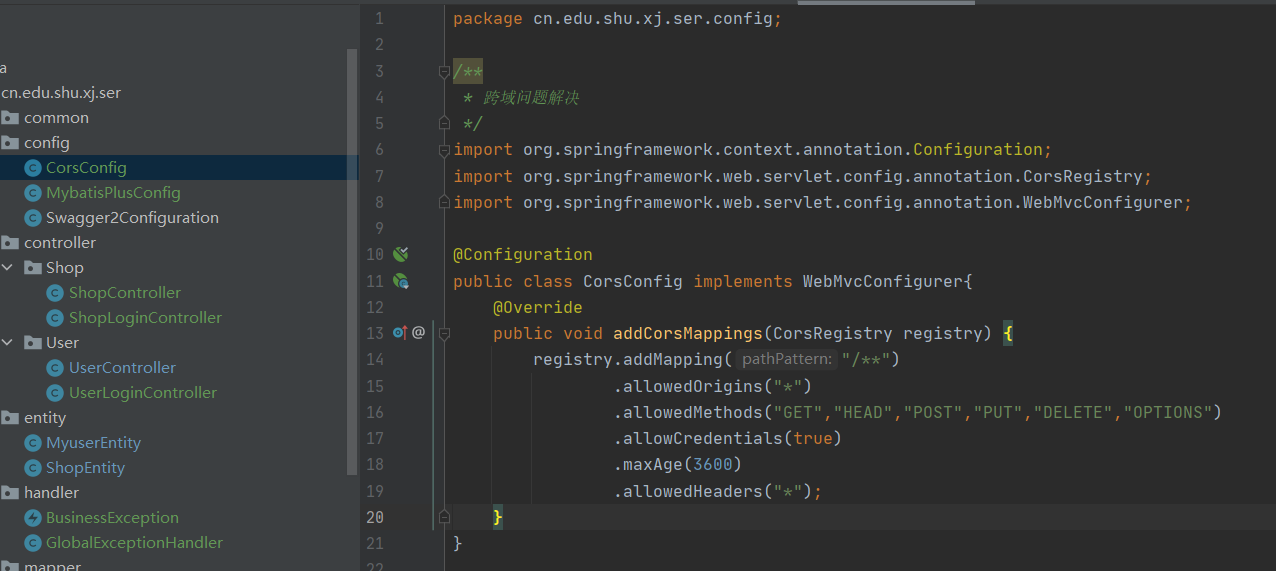This screenshot has height=571, width=1276.
Task: Click the ShopEntity class icon
Action: pyautogui.click(x=33, y=468)
